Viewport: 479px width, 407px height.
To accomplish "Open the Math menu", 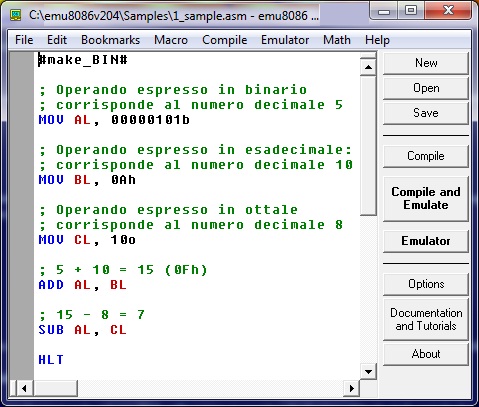I will (337, 40).
